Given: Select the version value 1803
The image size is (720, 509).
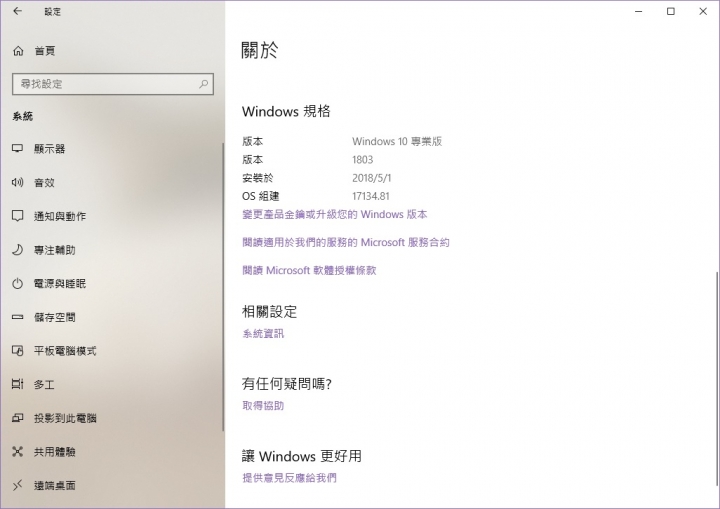Looking at the screenshot, I should click(x=362, y=160).
